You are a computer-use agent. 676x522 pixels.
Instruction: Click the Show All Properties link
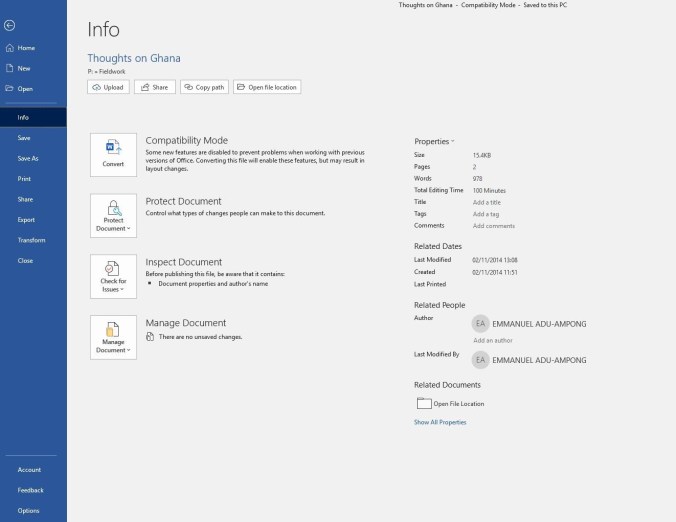[440, 422]
